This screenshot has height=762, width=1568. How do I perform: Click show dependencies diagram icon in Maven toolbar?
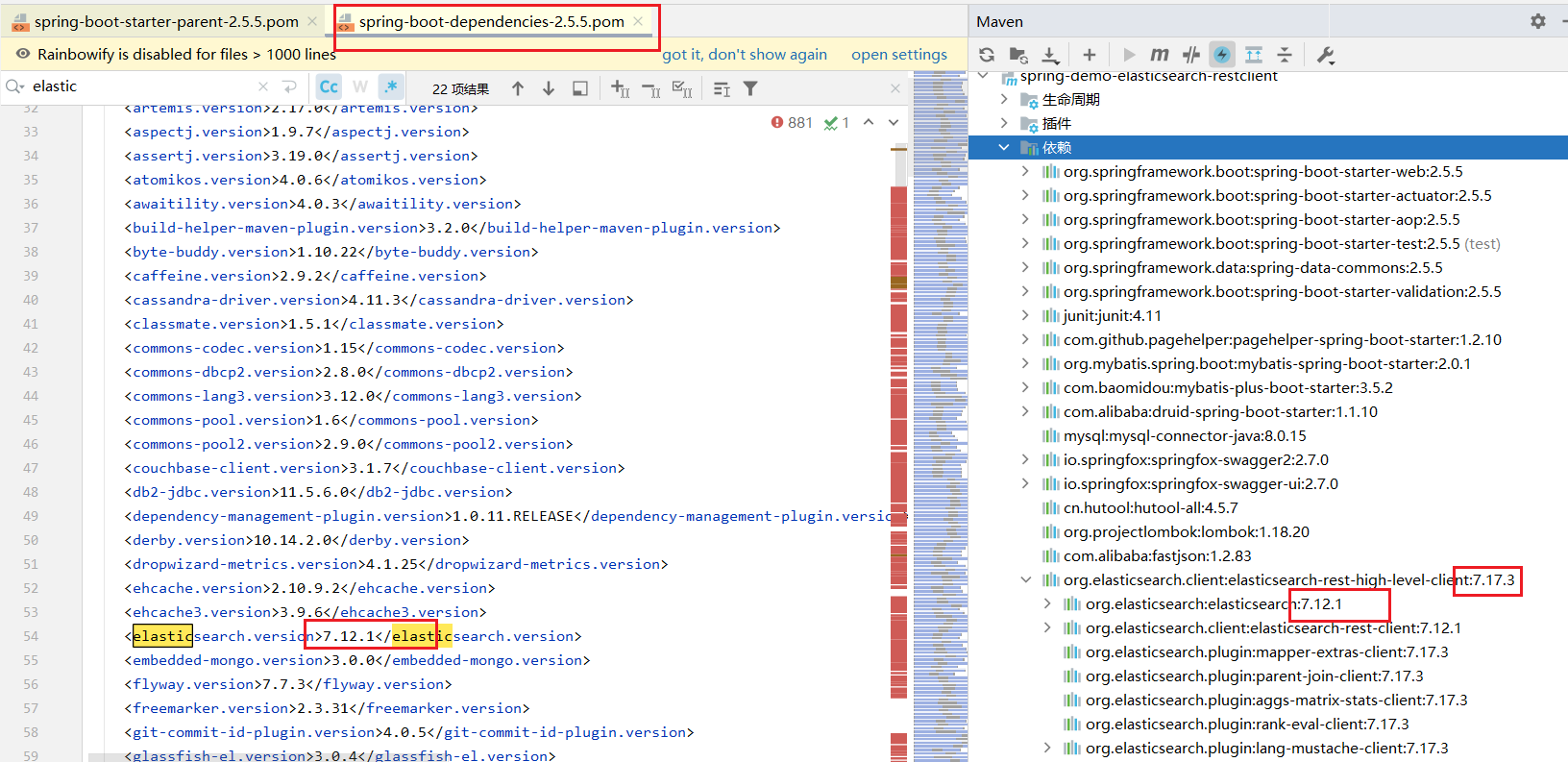point(1253,55)
